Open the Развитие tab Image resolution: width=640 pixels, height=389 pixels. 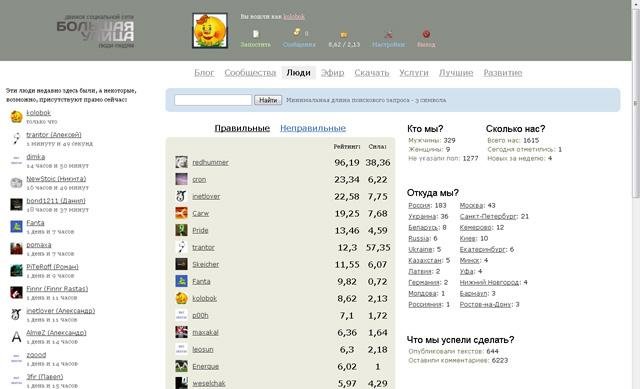pos(503,73)
